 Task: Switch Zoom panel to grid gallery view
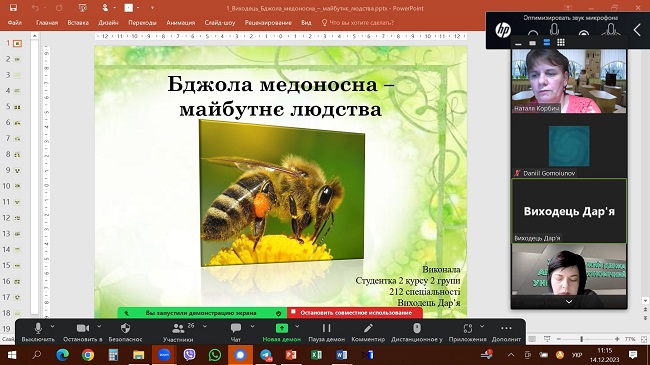[561, 43]
